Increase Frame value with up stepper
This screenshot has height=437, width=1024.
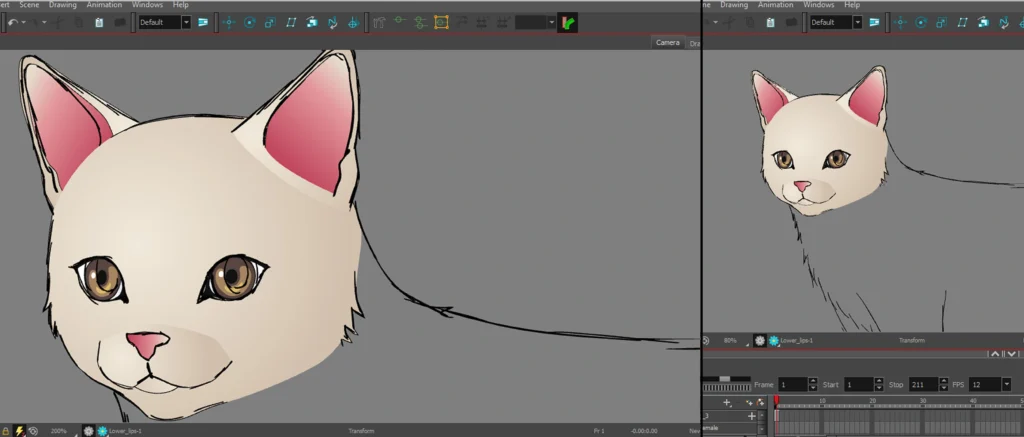[x=813, y=380]
